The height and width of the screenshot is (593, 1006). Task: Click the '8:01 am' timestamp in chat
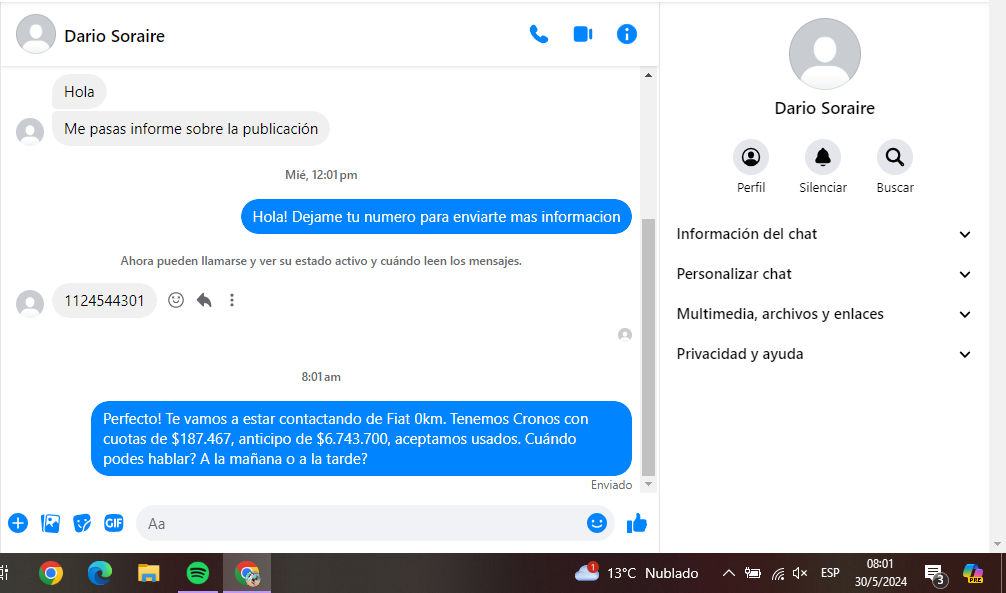(321, 377)
